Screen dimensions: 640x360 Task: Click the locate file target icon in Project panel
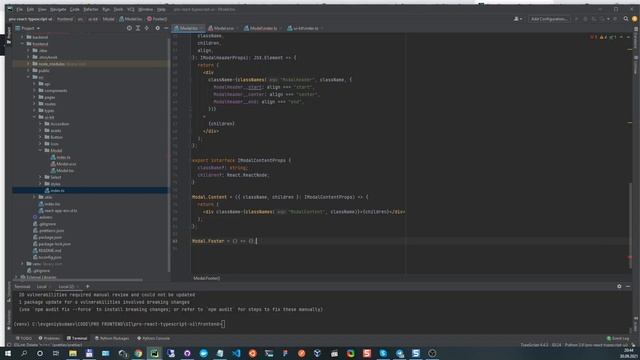point(129,28)
